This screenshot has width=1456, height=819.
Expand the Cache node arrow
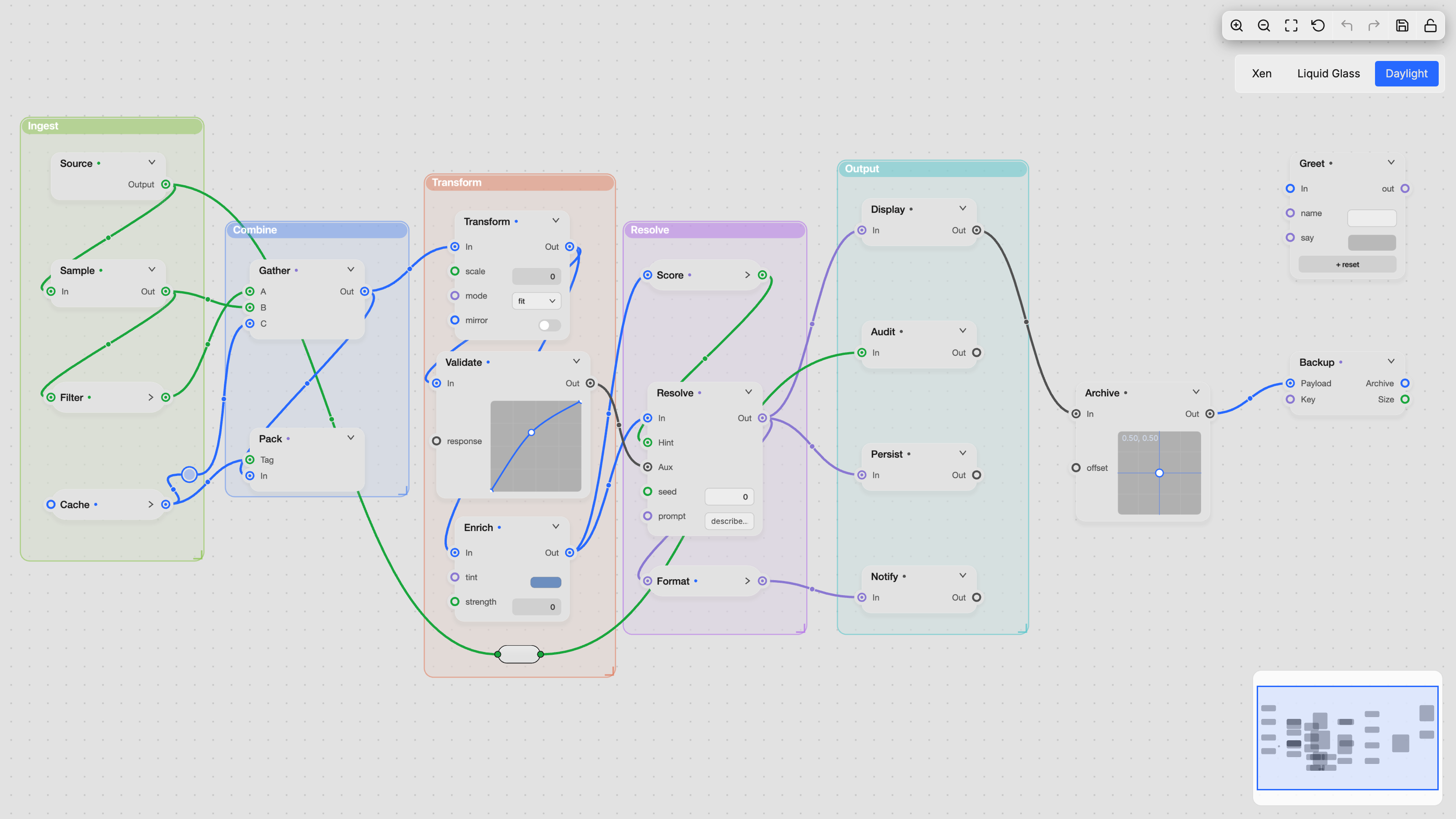pyautogui.click(x=150, y=504)
